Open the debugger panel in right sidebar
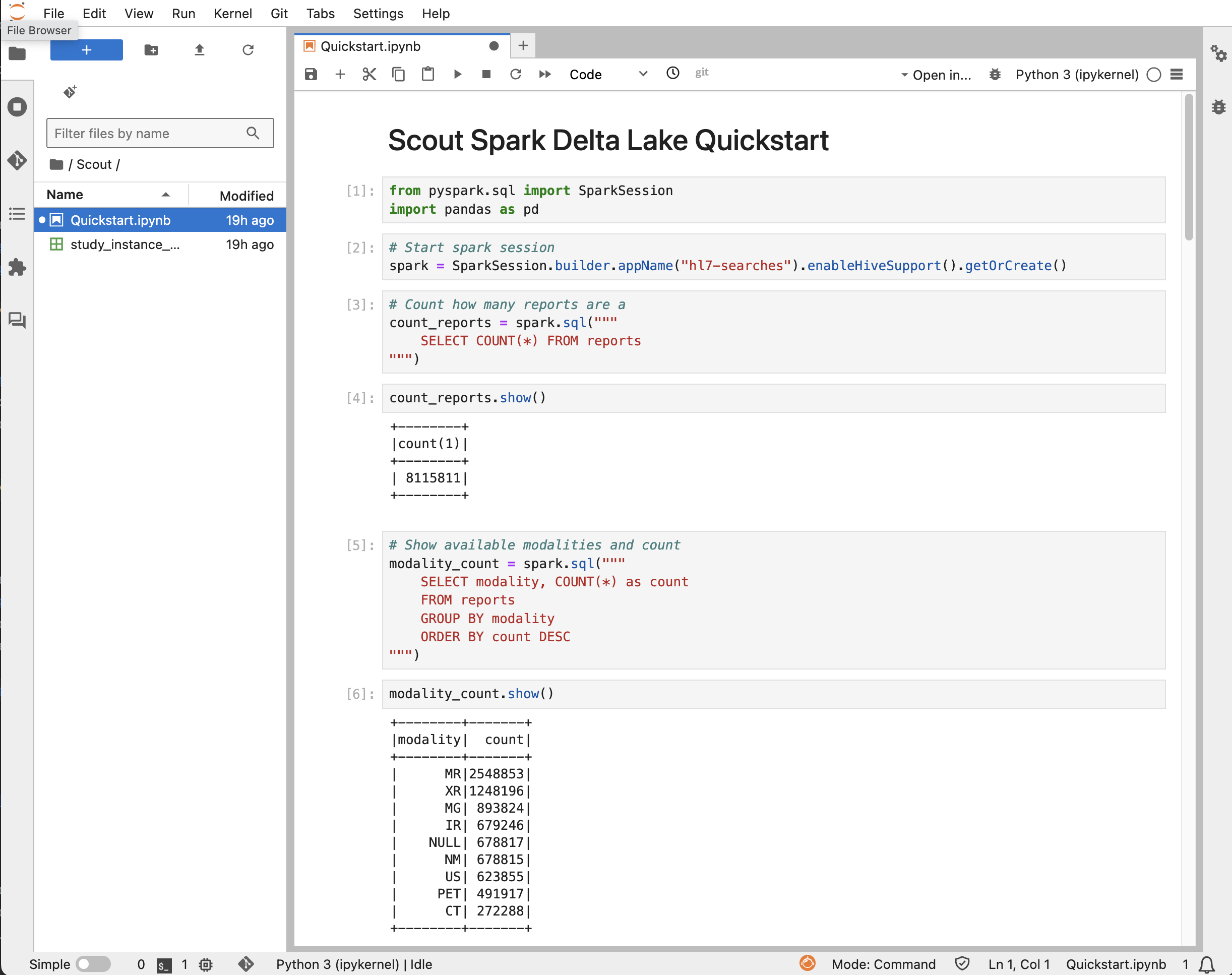 [x=1218, y=107]
